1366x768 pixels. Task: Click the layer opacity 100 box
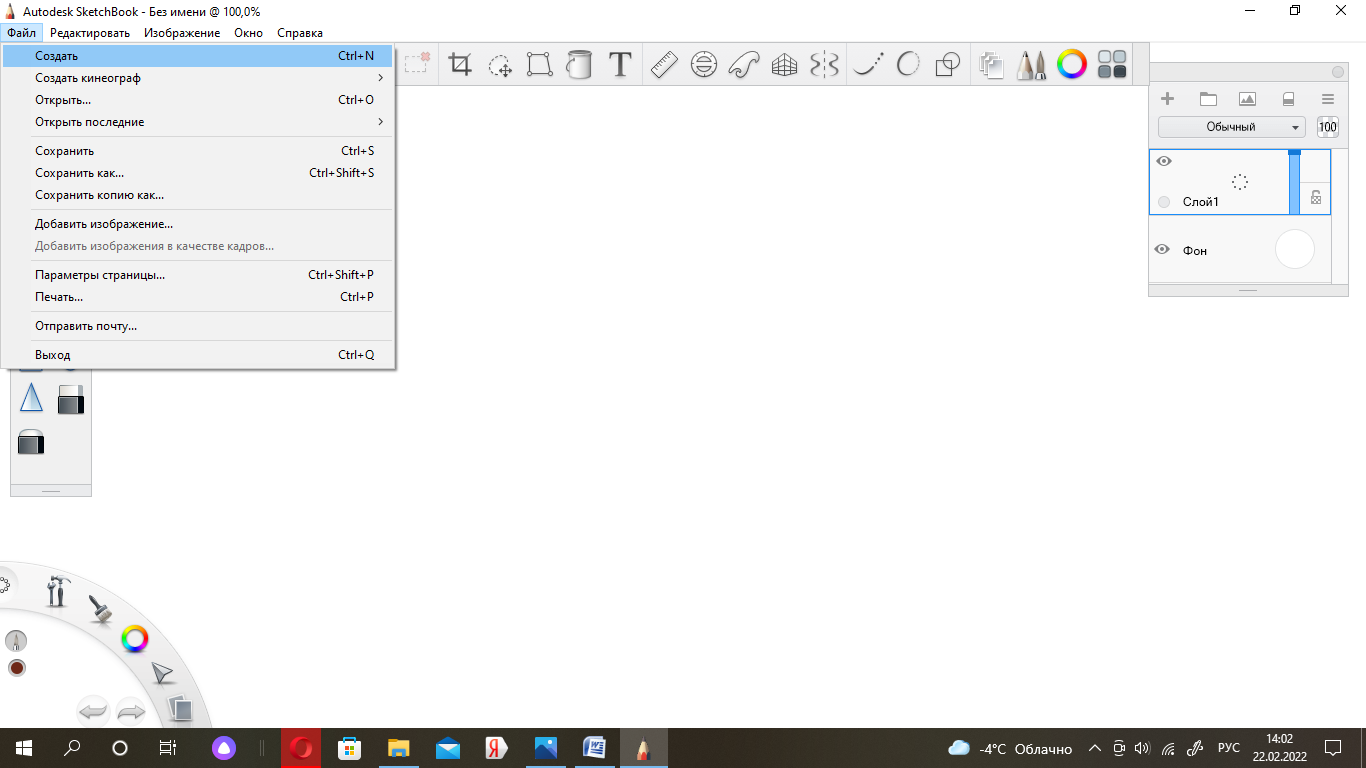coord(1328,127)
